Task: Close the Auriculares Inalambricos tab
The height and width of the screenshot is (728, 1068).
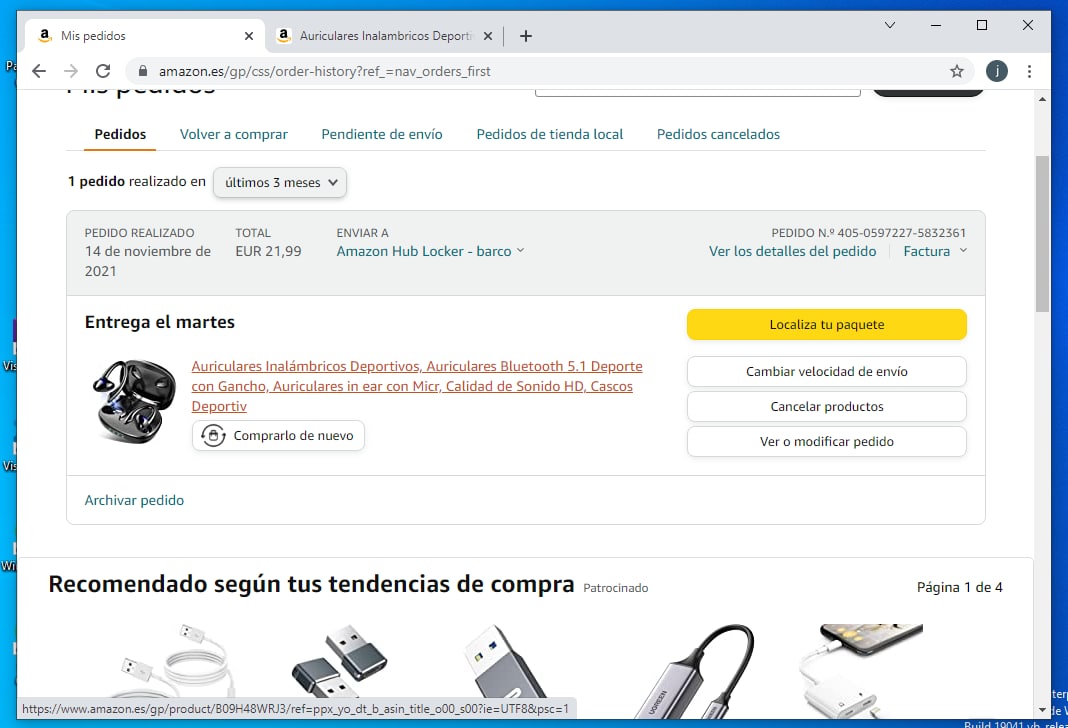Action: pyautogui.click(x=488, y=36)
